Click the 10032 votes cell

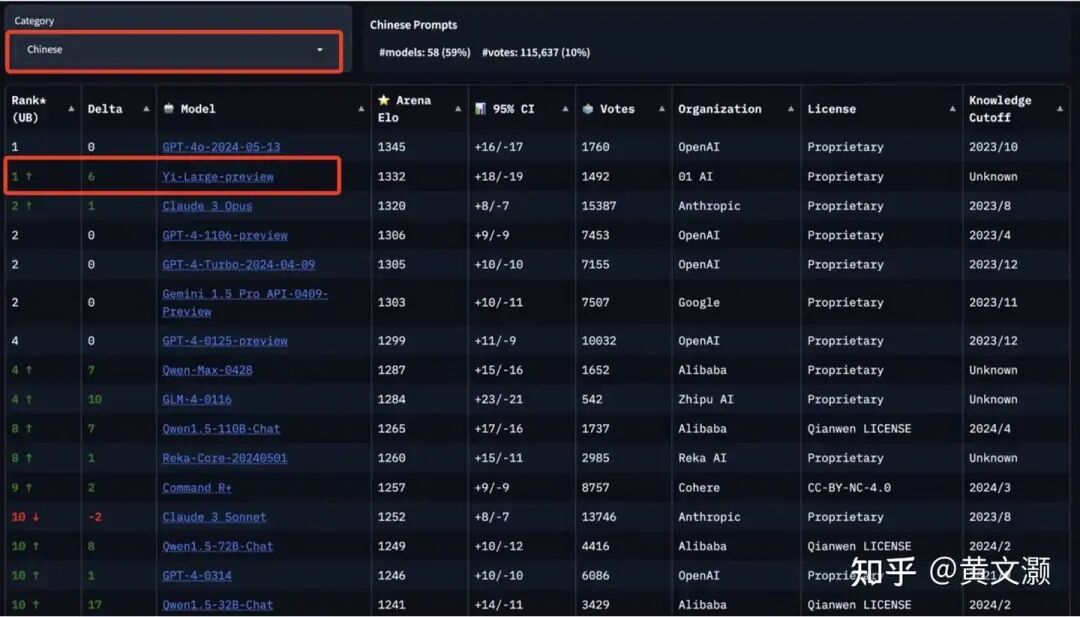pyautogui.click(x=599, y=341)
